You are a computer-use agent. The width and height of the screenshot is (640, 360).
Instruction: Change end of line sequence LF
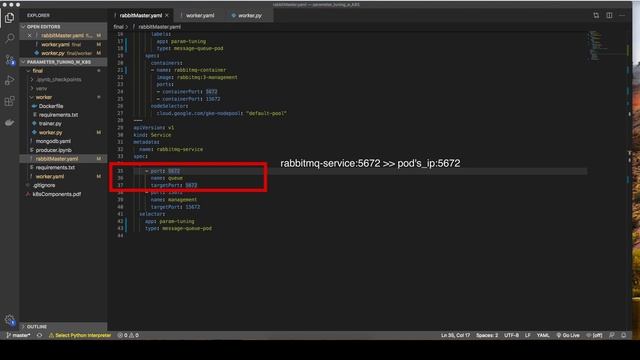528,335
